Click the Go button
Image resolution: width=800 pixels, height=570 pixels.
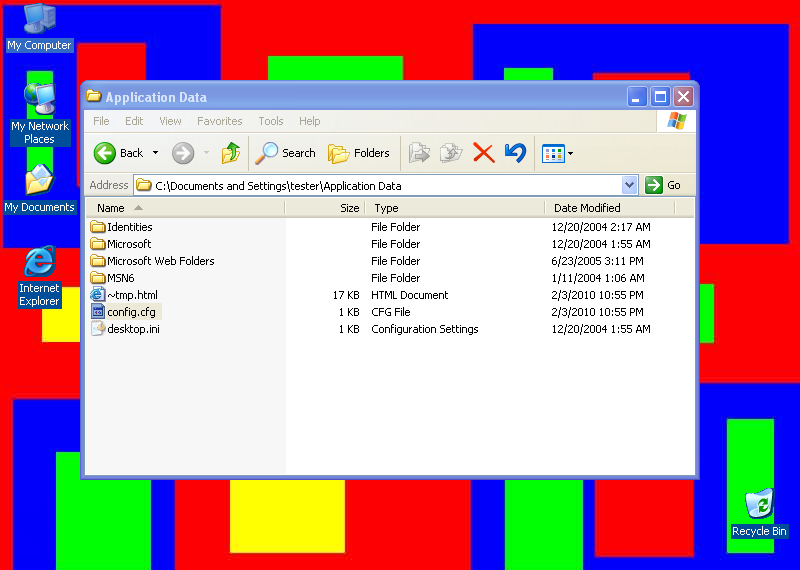click(x=663, y=185)
